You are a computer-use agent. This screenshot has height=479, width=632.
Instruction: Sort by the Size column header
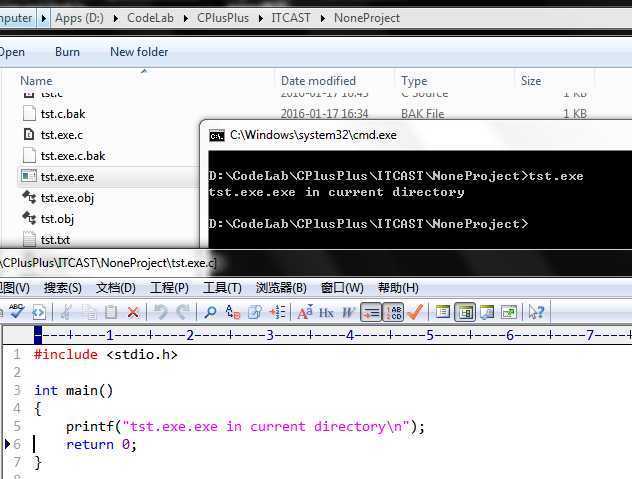click(x=531, y=81)
